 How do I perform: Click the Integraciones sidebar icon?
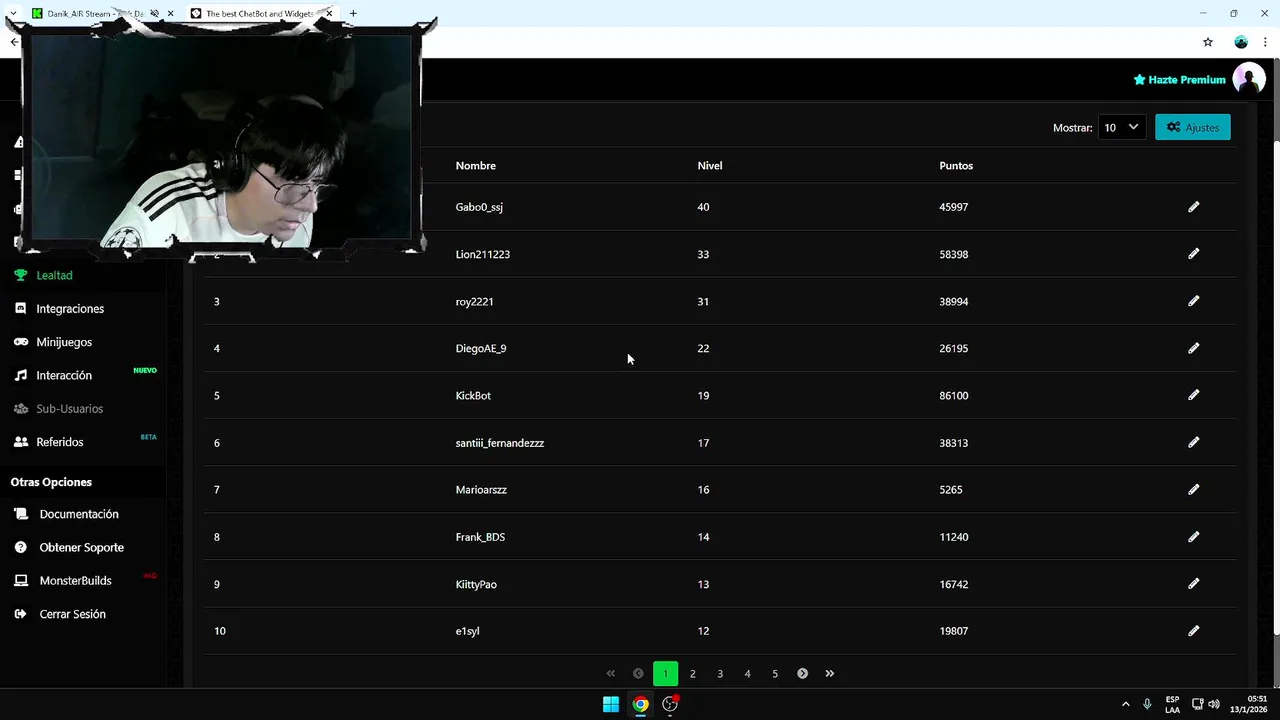(x=20, y=308)
